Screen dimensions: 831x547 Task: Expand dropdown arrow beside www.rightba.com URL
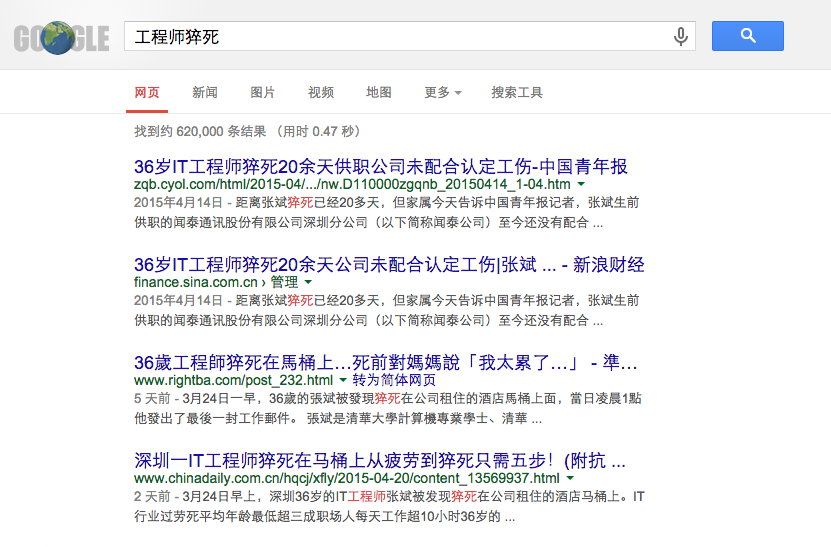coord(343,381)
